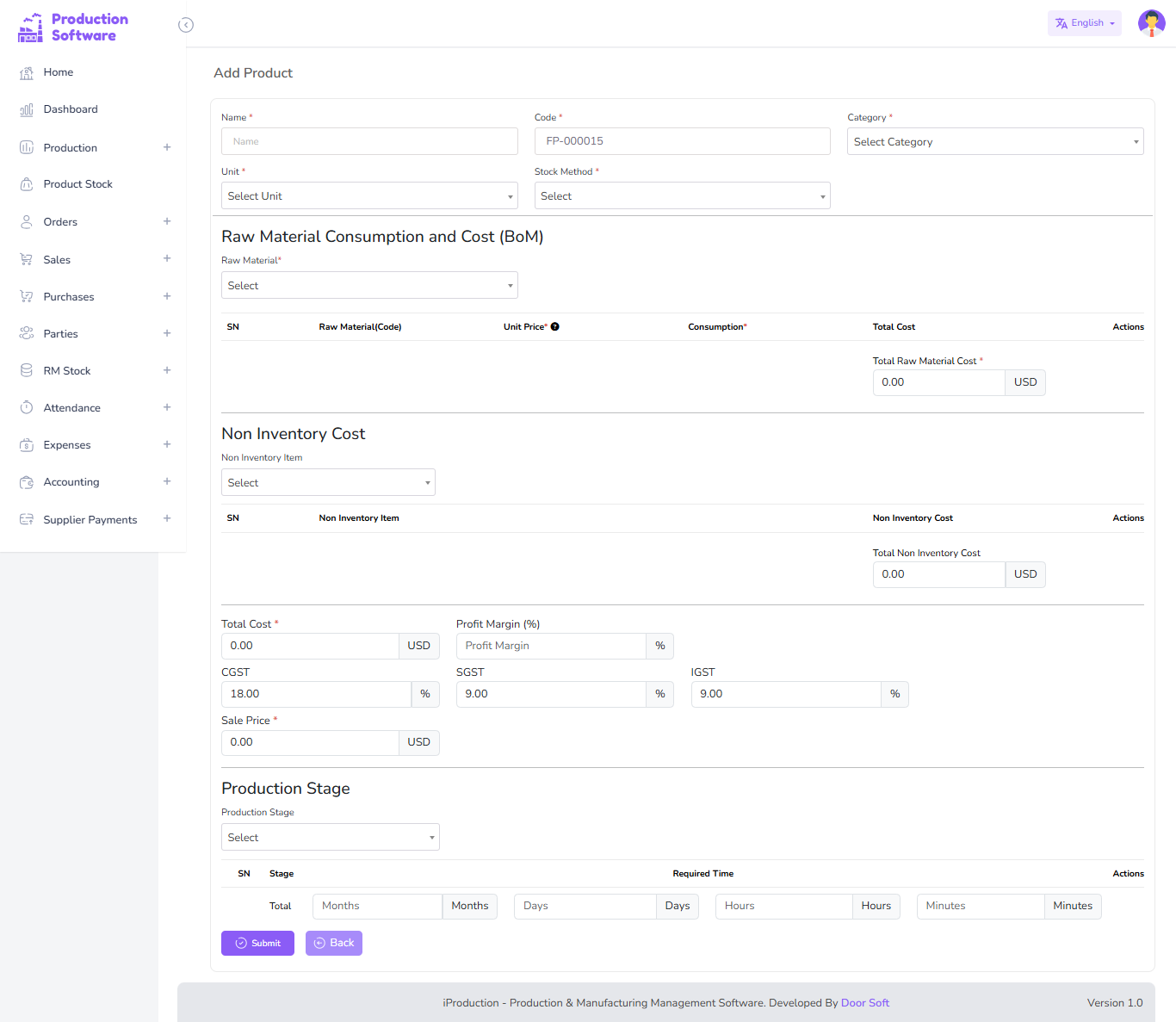Click the Home icon in sidebar
Screen dimensions: 1176x1022
[x=27, y=73]
